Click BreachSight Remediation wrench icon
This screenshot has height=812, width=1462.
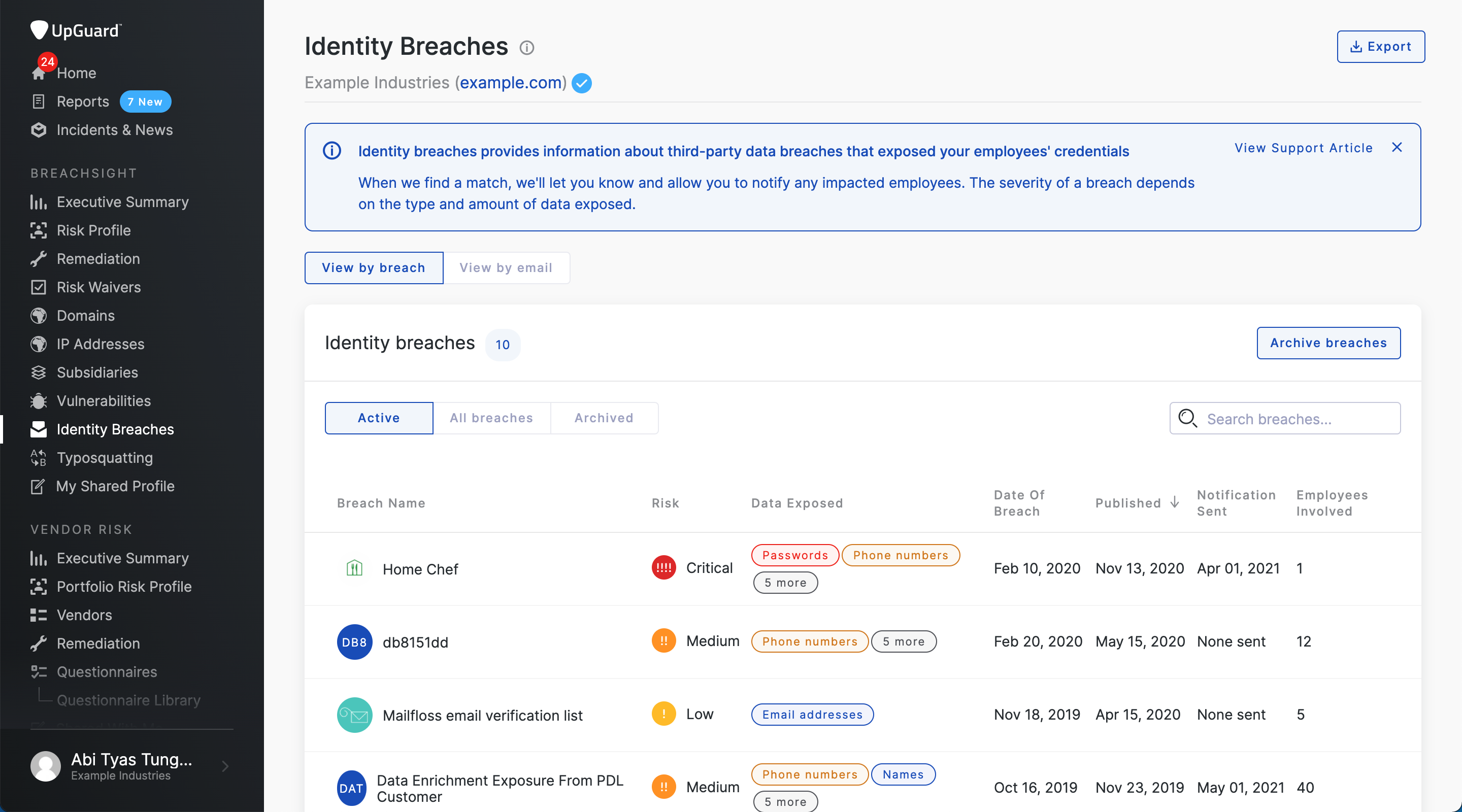(39, 259)
